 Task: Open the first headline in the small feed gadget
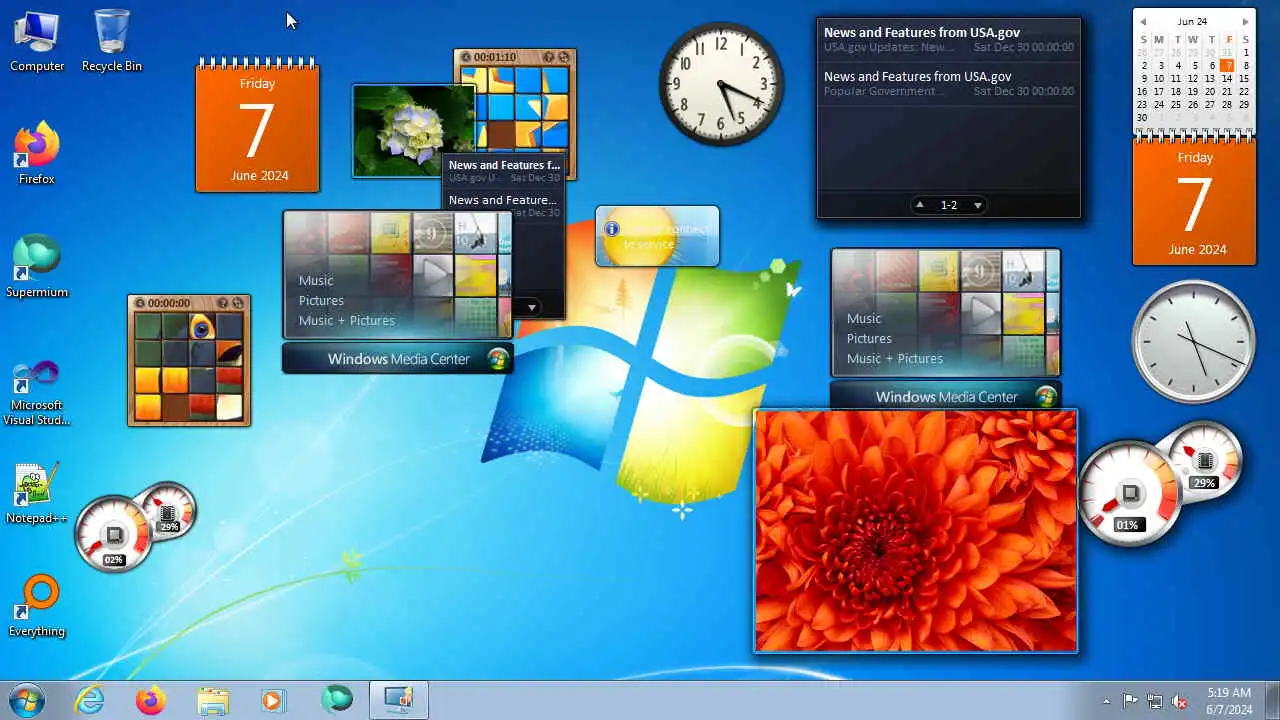tap(504, 171)
